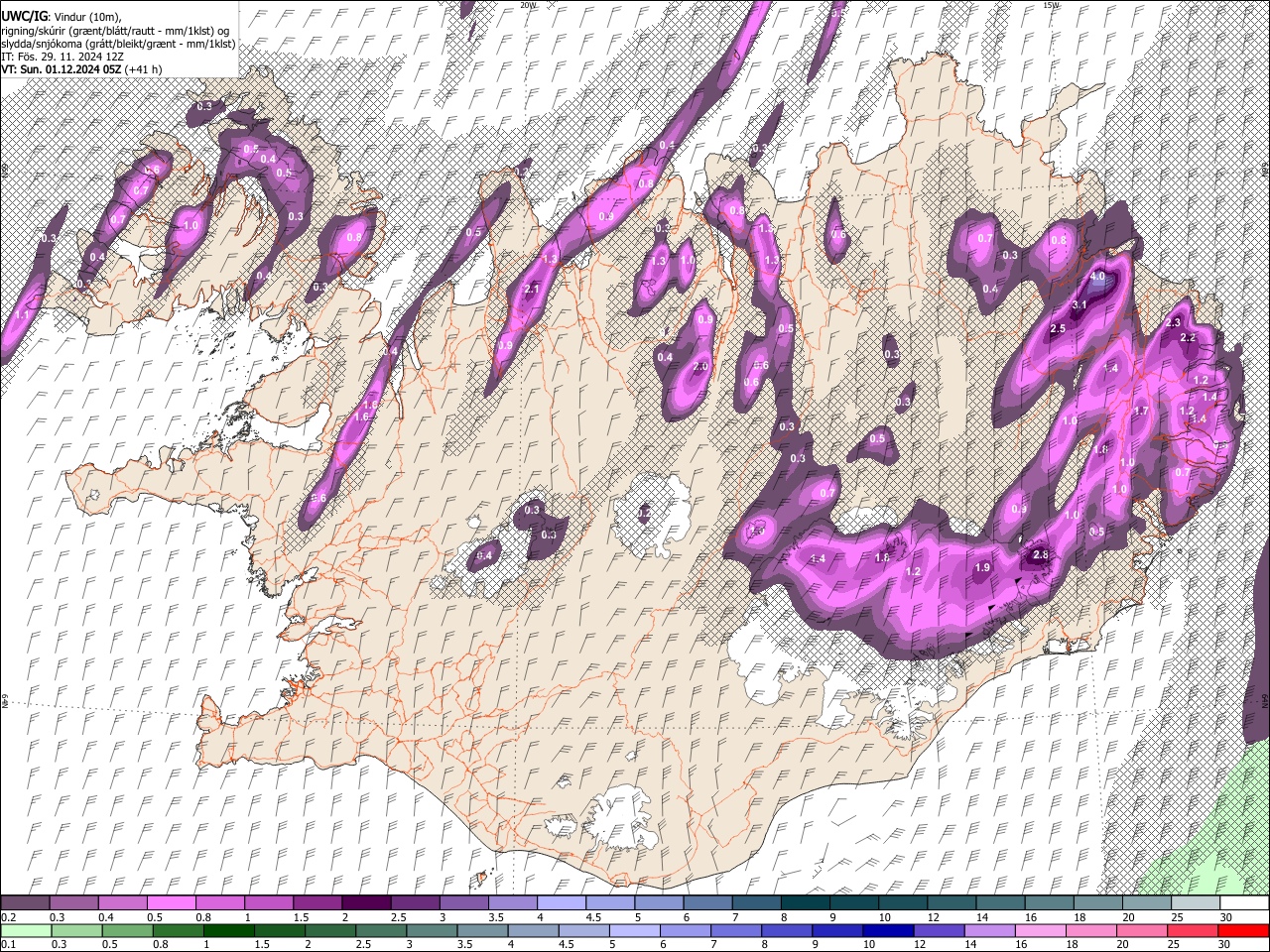The height and width of the screenshot is (952, 1270).
Task: Click the 3.1 precipitation value on the map
Action: point(1080,304)
